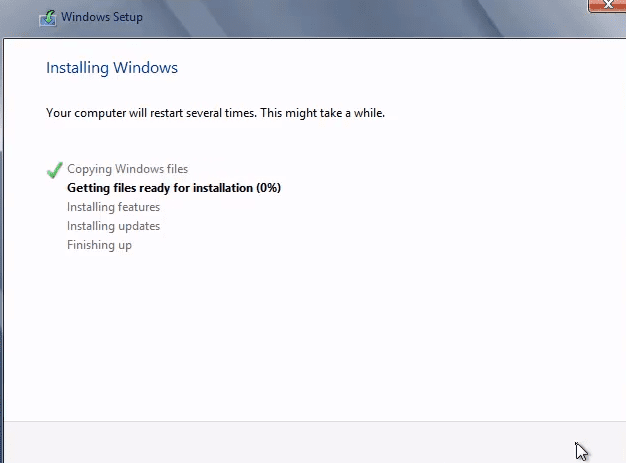The image size is (626, 463).
Task: Click the 'Windows Setup' title text
Action: [102, 17]
